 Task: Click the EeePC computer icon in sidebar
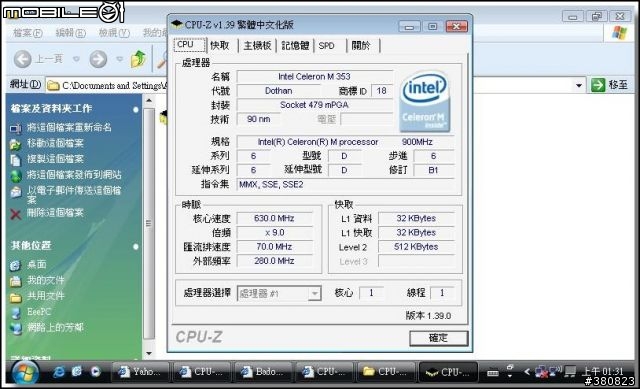(x=16, y=313)
